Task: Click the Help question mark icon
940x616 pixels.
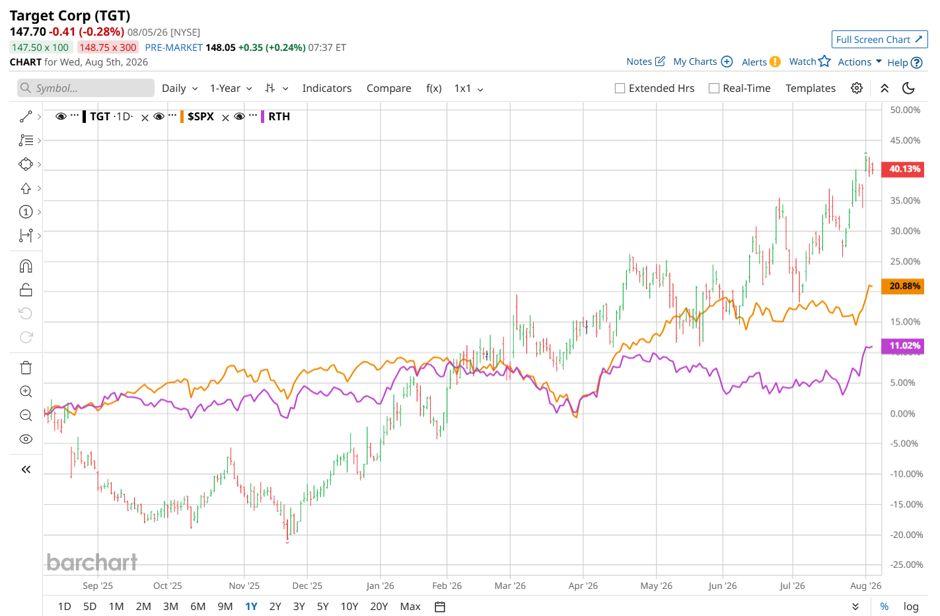Action: pos(917,62)
